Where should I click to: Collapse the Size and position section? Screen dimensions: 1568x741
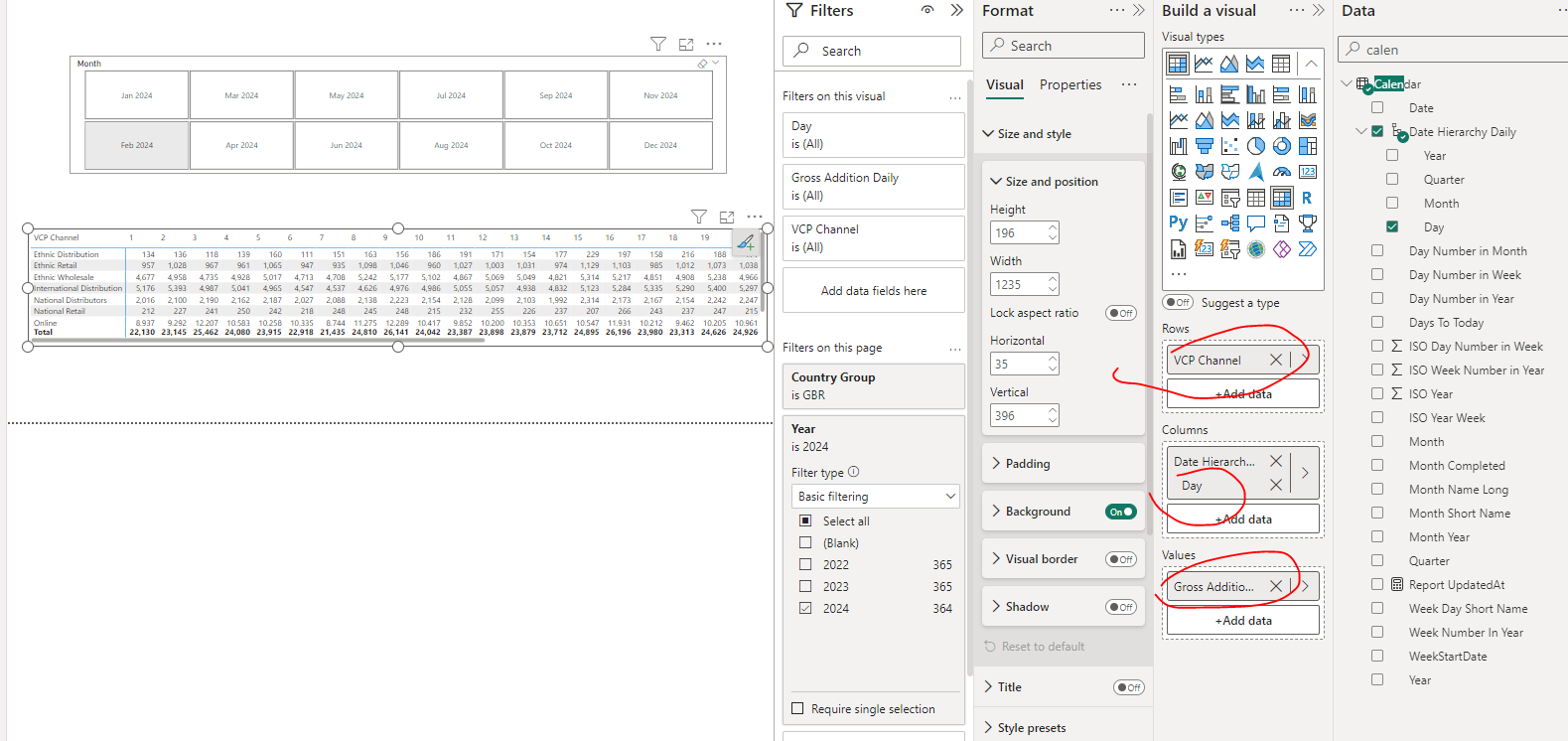[x=996, y=182]
